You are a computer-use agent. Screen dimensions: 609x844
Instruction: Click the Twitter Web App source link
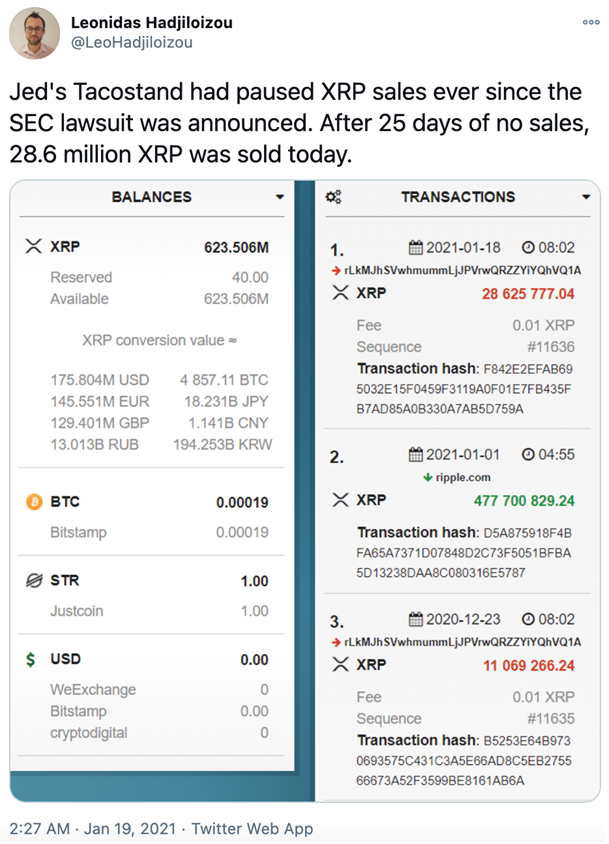point(253,828)
